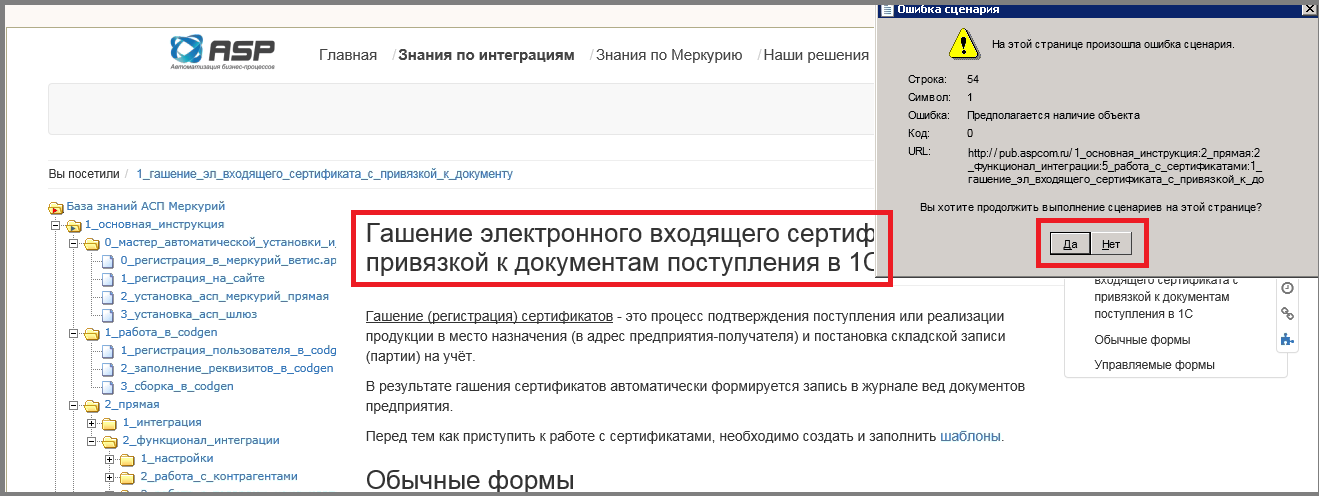Collapse the 2_прямая tree node
This screenshot has height=496, width=1319.
pyautogui.click(x=73, y=405)
